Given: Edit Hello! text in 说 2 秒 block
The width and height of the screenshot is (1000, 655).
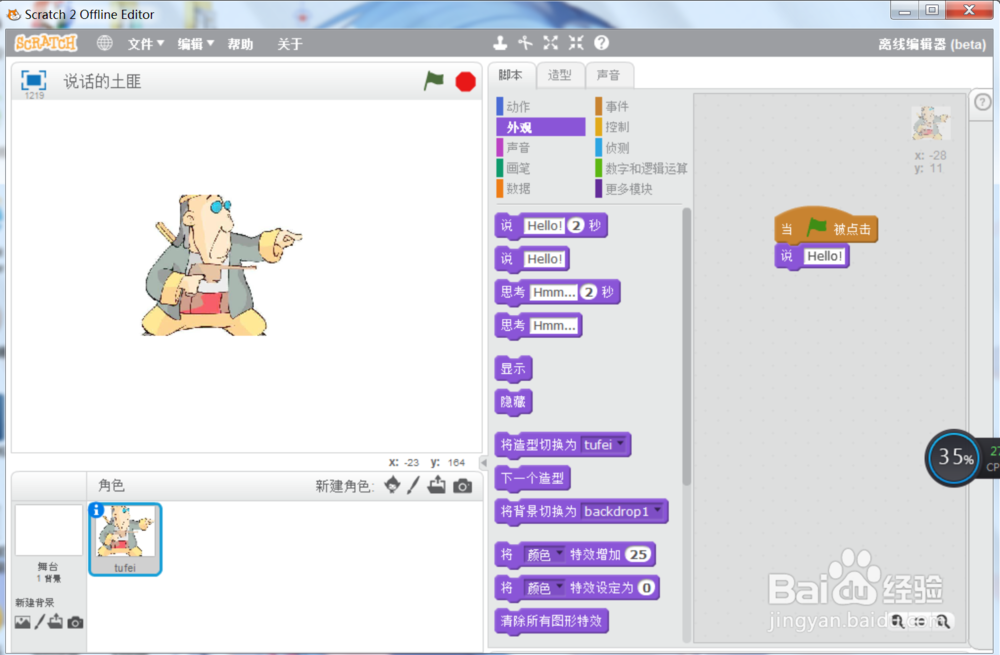Looking at the screenshot, I should pos(544,225).
